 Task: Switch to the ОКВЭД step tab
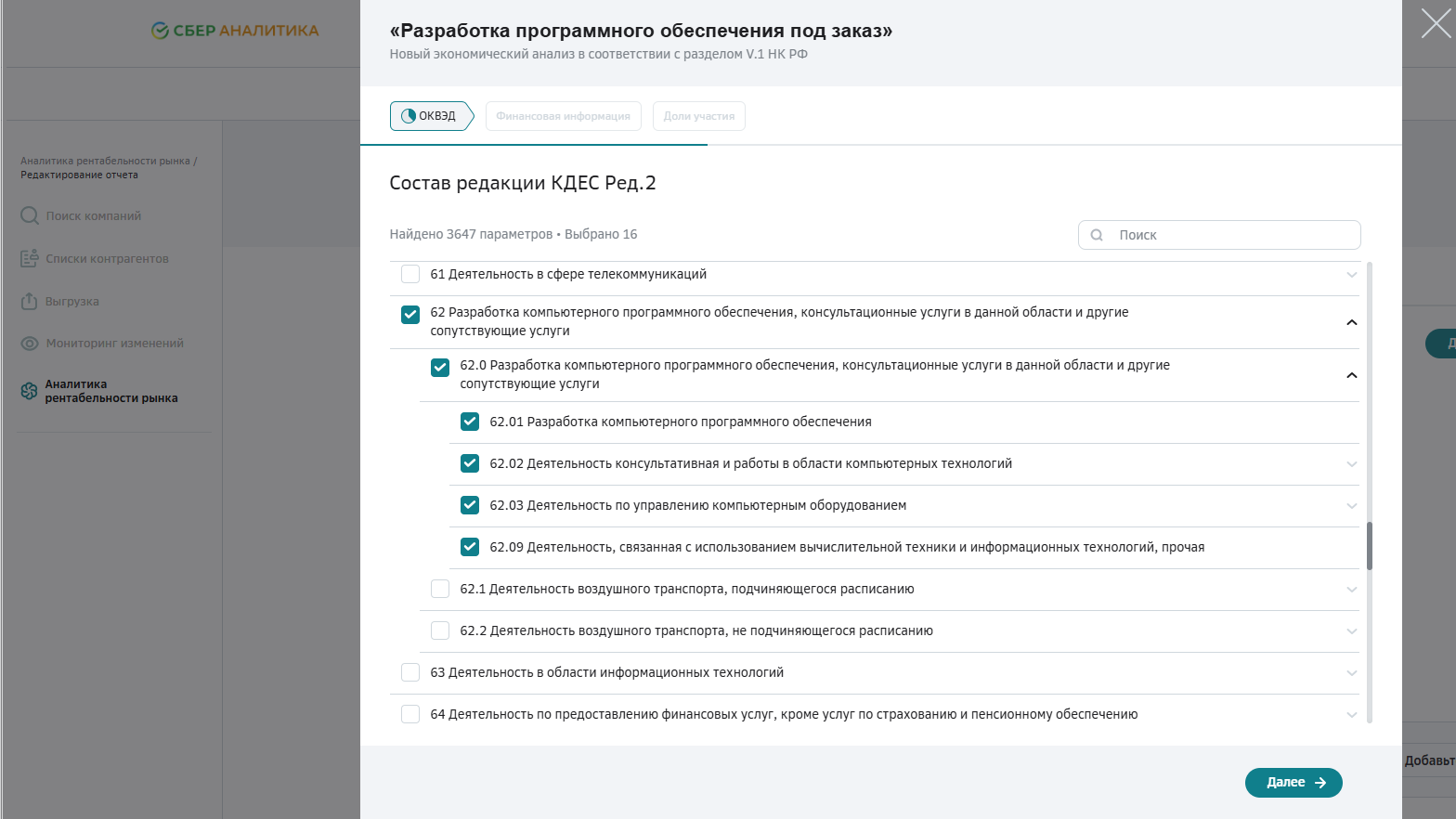430,116
